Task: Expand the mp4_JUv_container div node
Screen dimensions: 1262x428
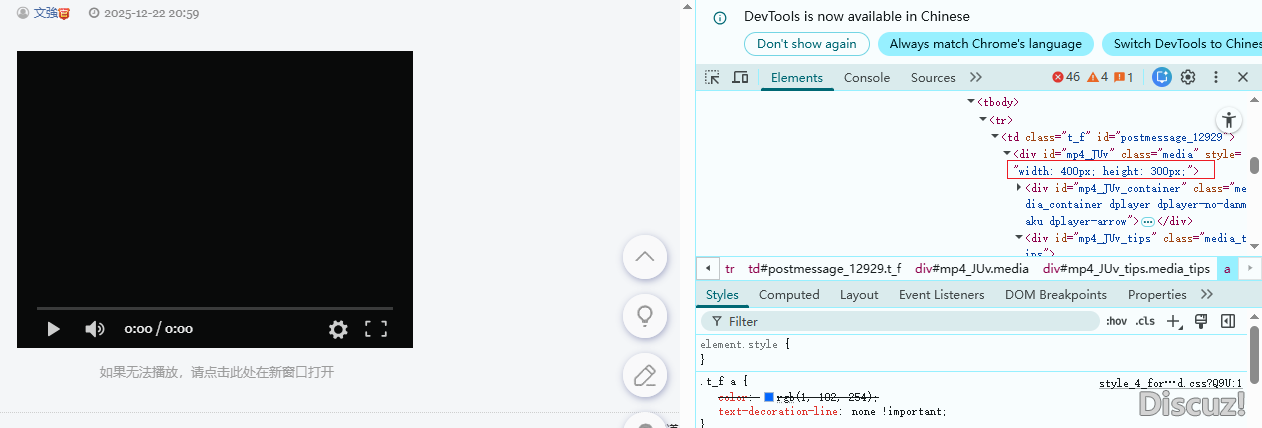Action: coord(1019,188)
